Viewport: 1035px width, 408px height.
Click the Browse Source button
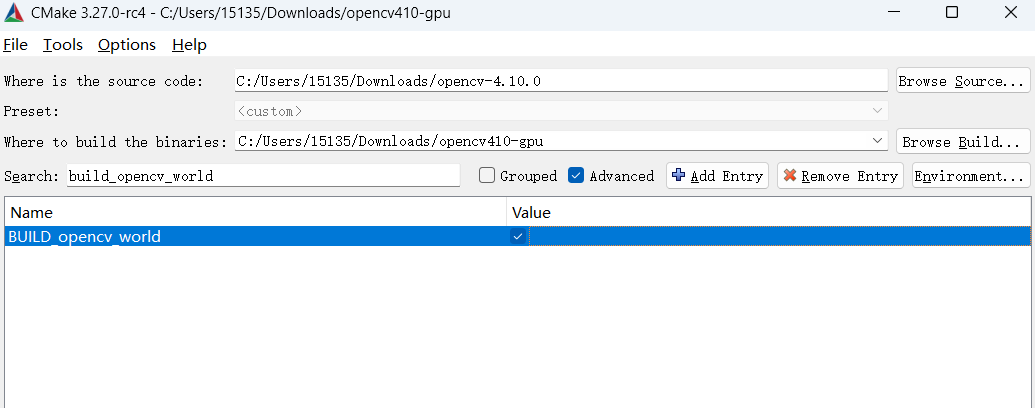pyautogui.click(x=962, y=81)
